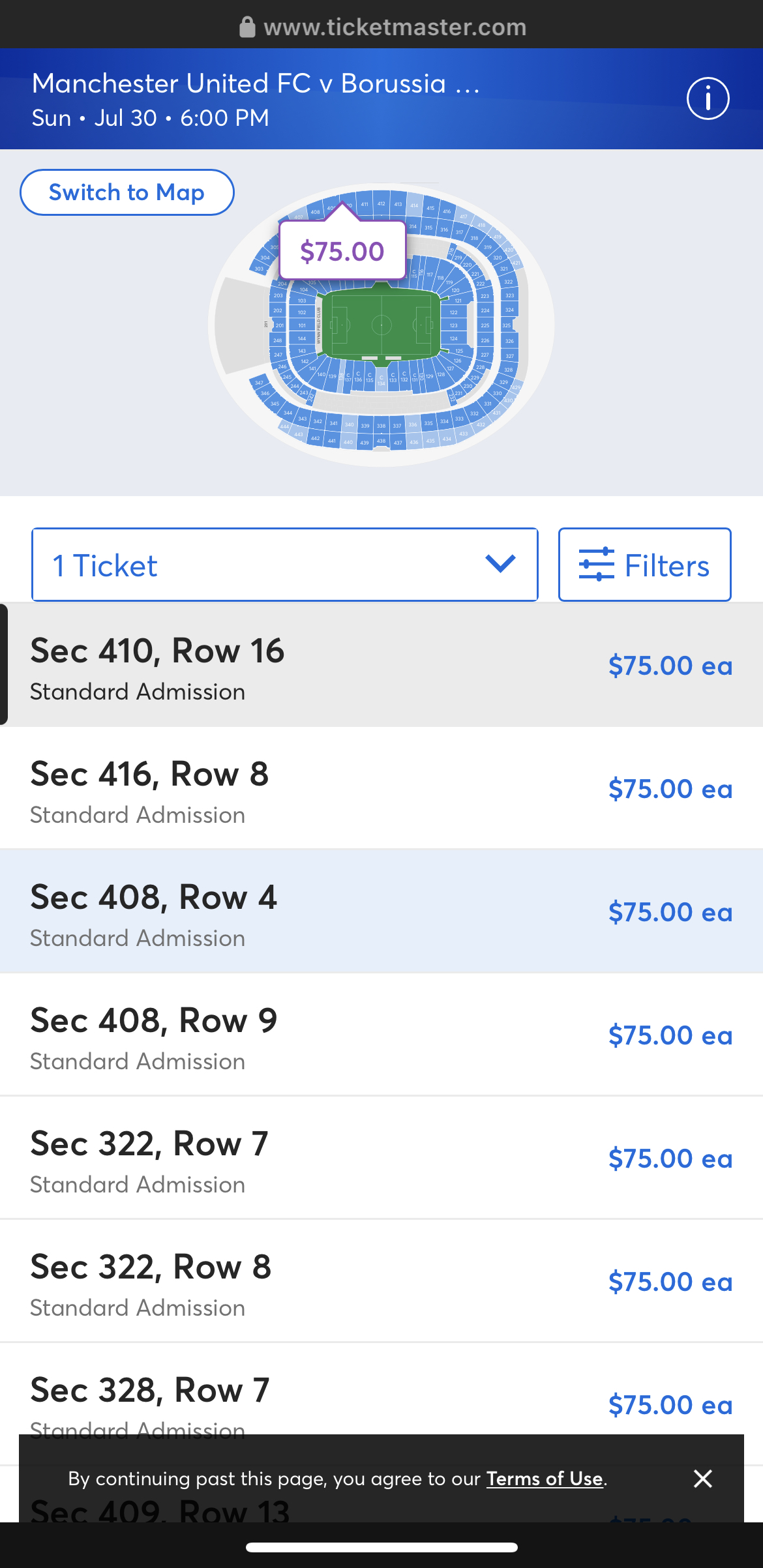Click Switch to Map button
The width and height of the screenshot is (763, 1568).
(x=127, y=192)
